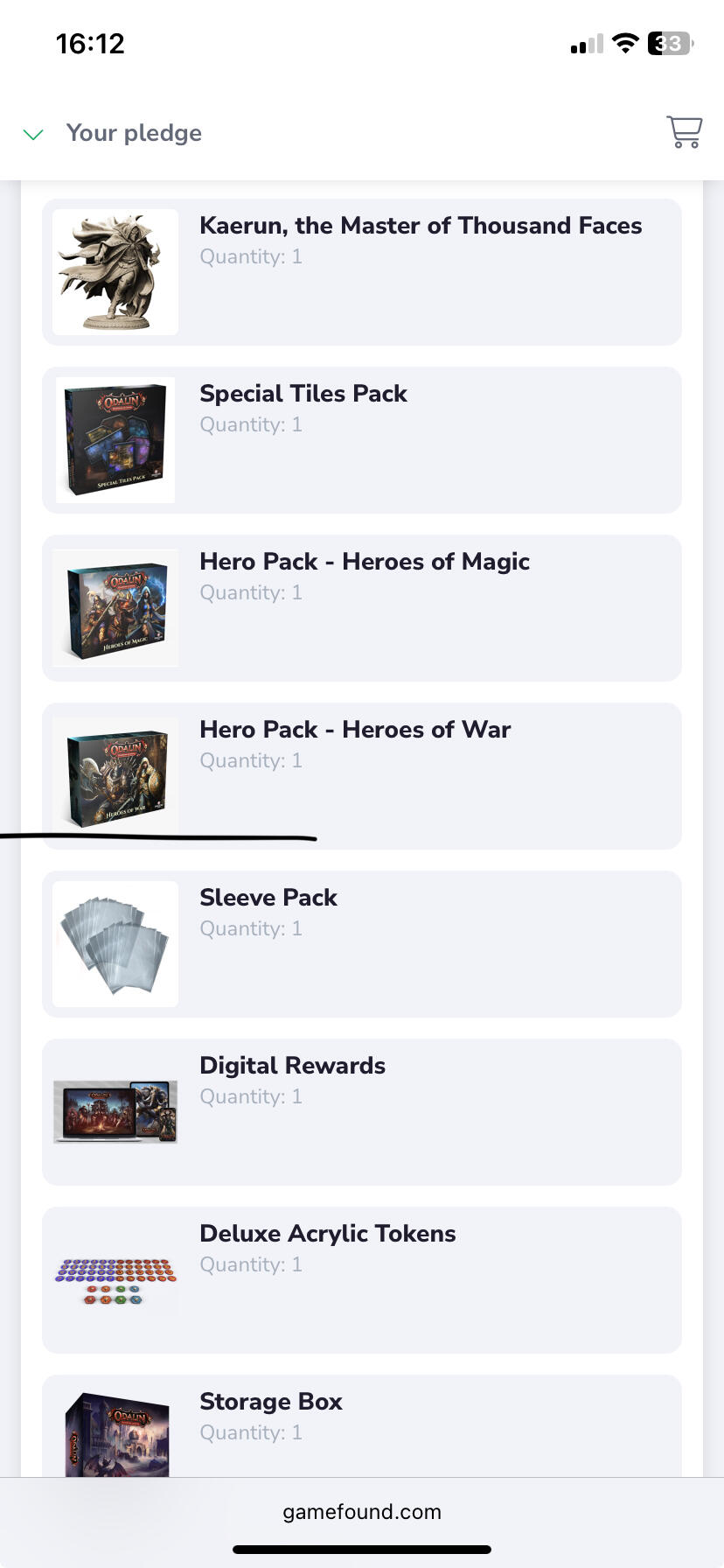The height and width of the screenshot is (1568, 724).
Task: Collapse the Your pledge section chevron
Action: point(33,134)
